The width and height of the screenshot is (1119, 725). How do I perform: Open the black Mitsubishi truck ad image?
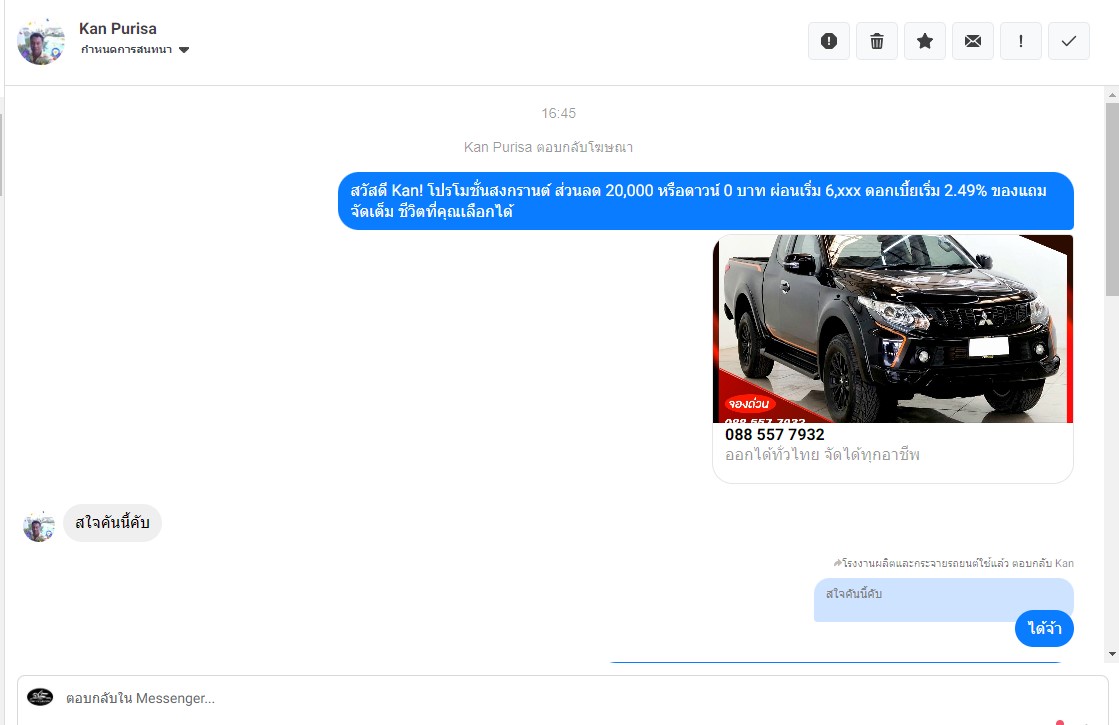(x=893, y=329)
